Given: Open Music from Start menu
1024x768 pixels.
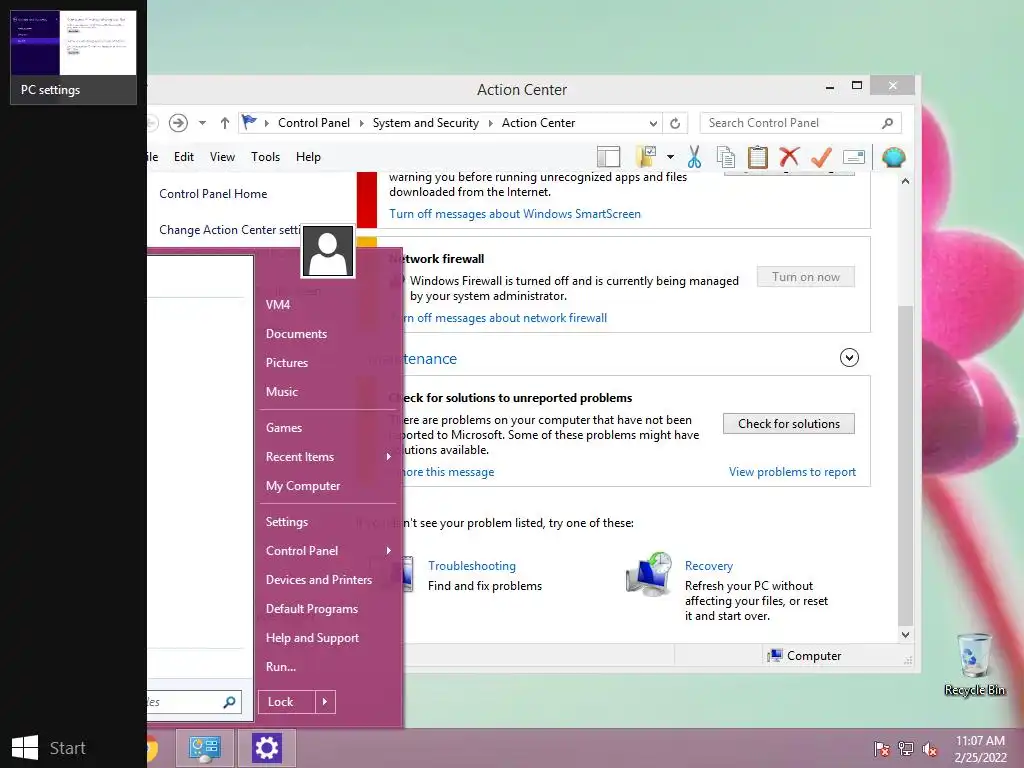Looking at the screenshot, I should (281, 392).
